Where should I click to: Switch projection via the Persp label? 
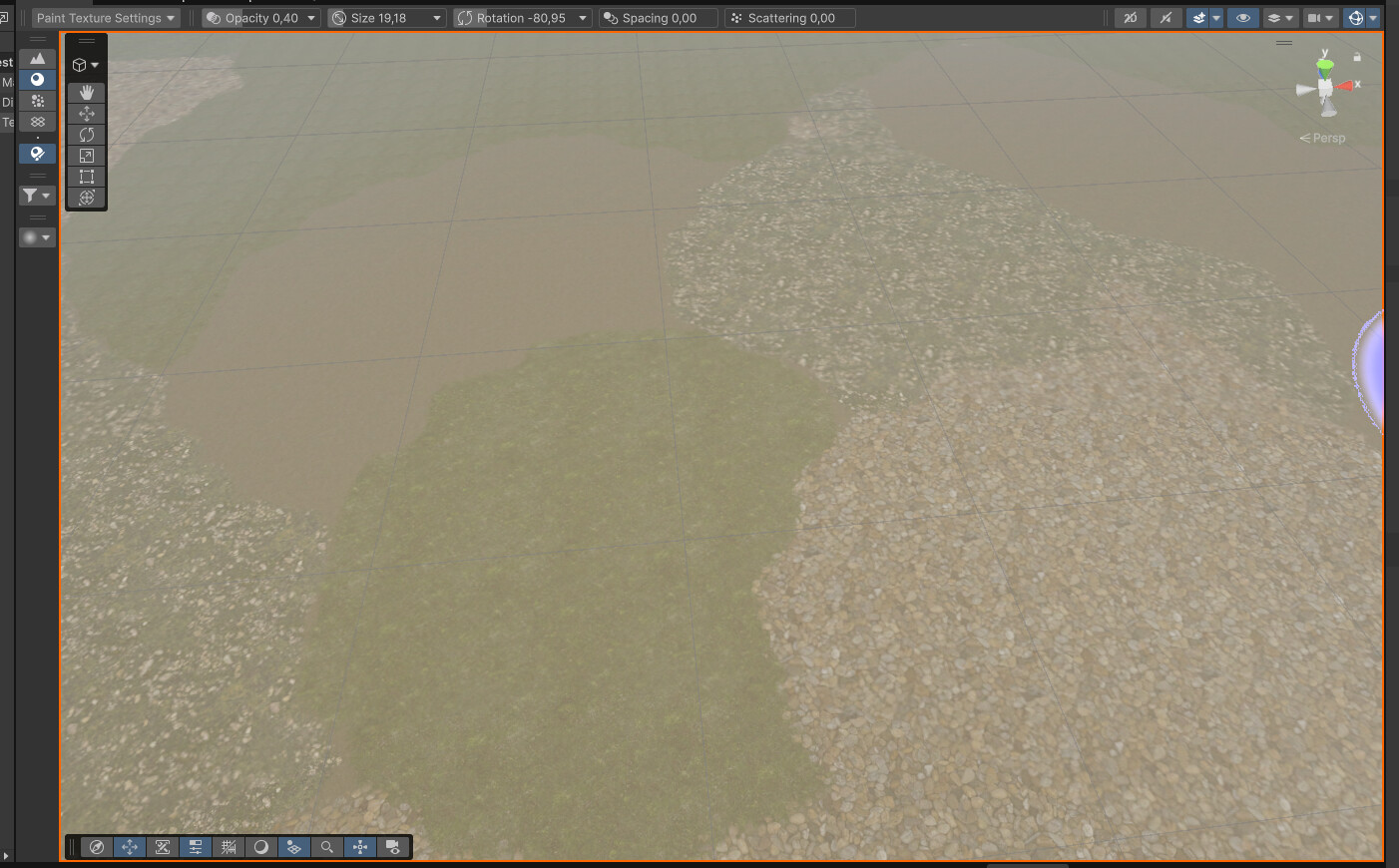point(1327,138)
